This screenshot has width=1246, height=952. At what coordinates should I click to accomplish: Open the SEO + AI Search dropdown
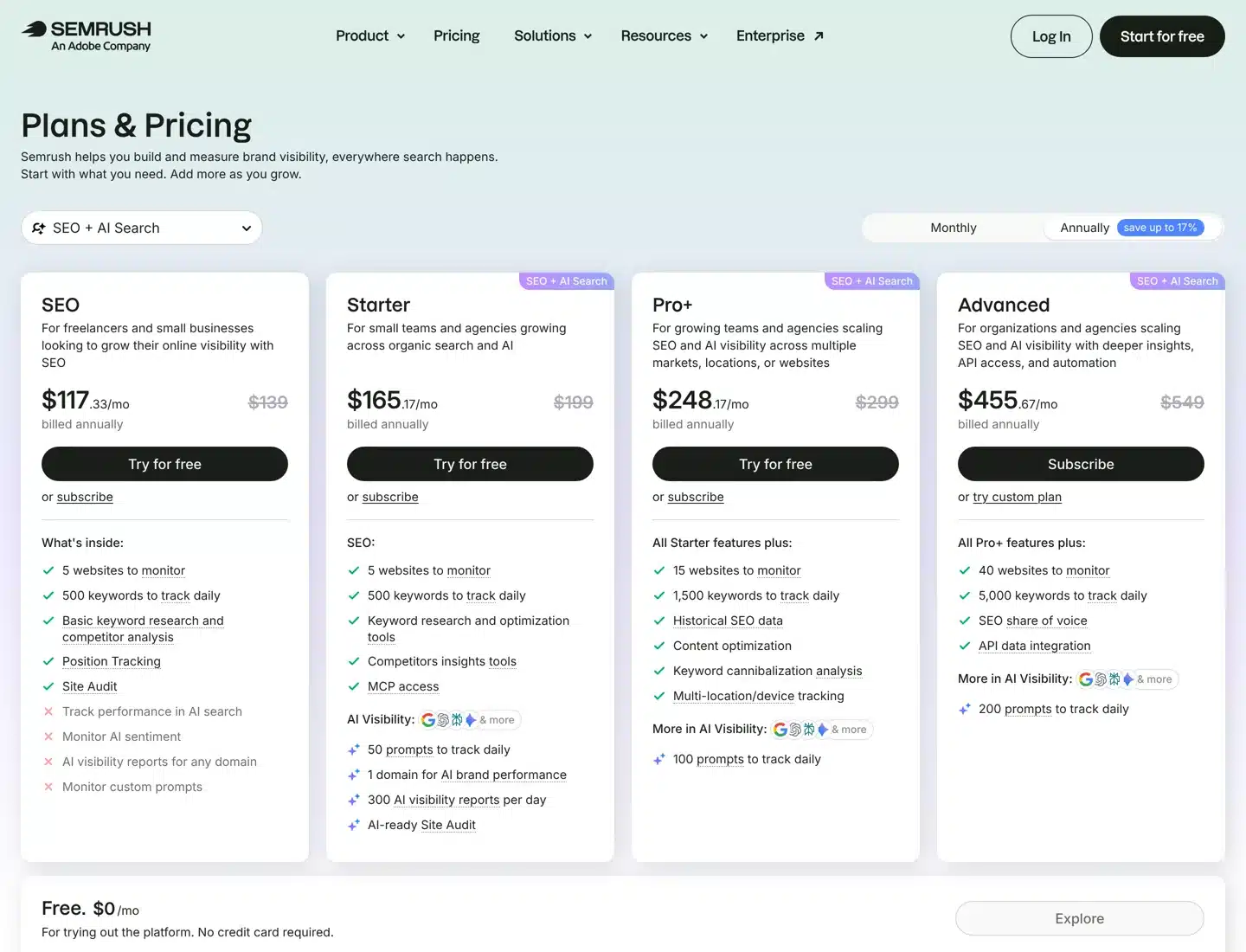tap(142, 228)
